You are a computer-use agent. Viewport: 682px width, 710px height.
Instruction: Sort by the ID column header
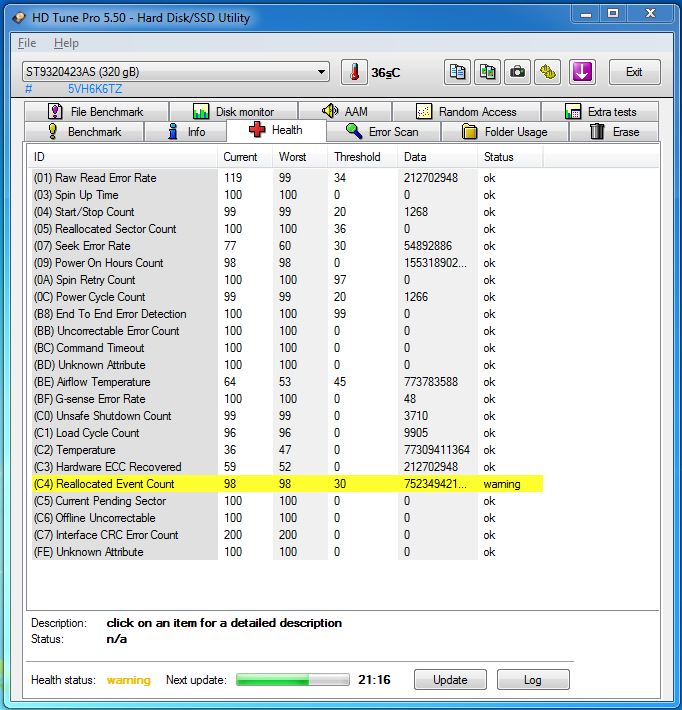point(122,157)
